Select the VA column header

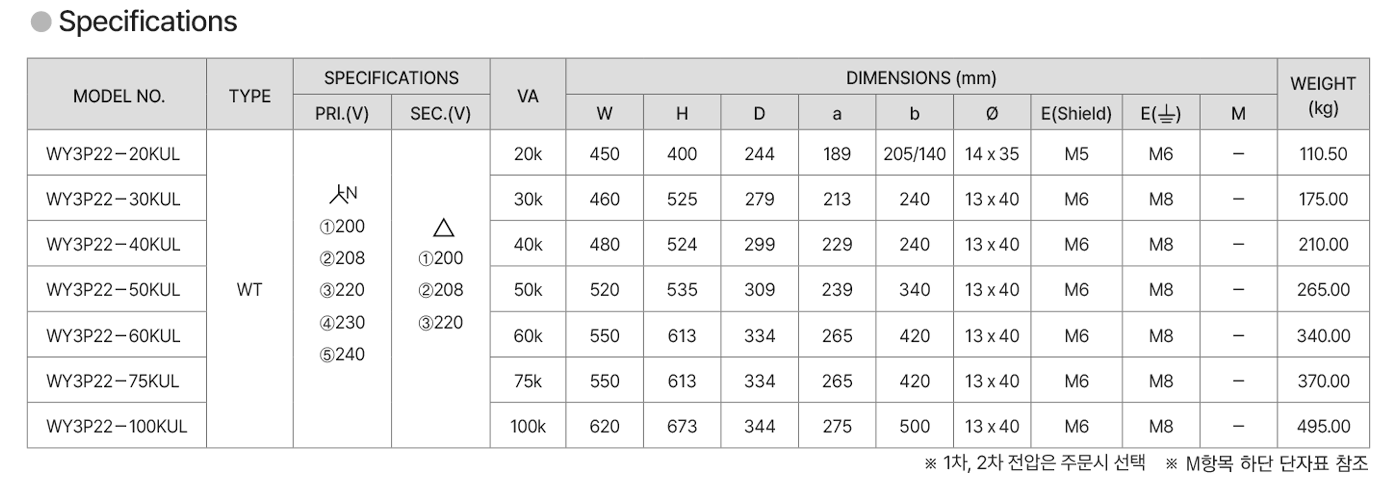[528, 96]
